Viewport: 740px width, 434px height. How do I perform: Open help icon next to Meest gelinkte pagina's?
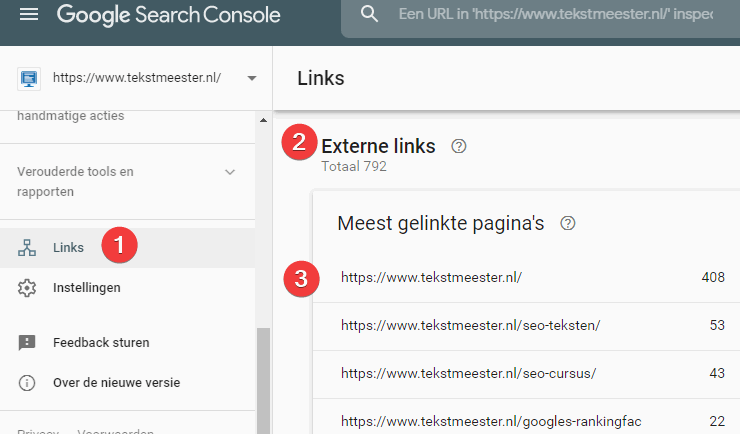pos(568,223)
